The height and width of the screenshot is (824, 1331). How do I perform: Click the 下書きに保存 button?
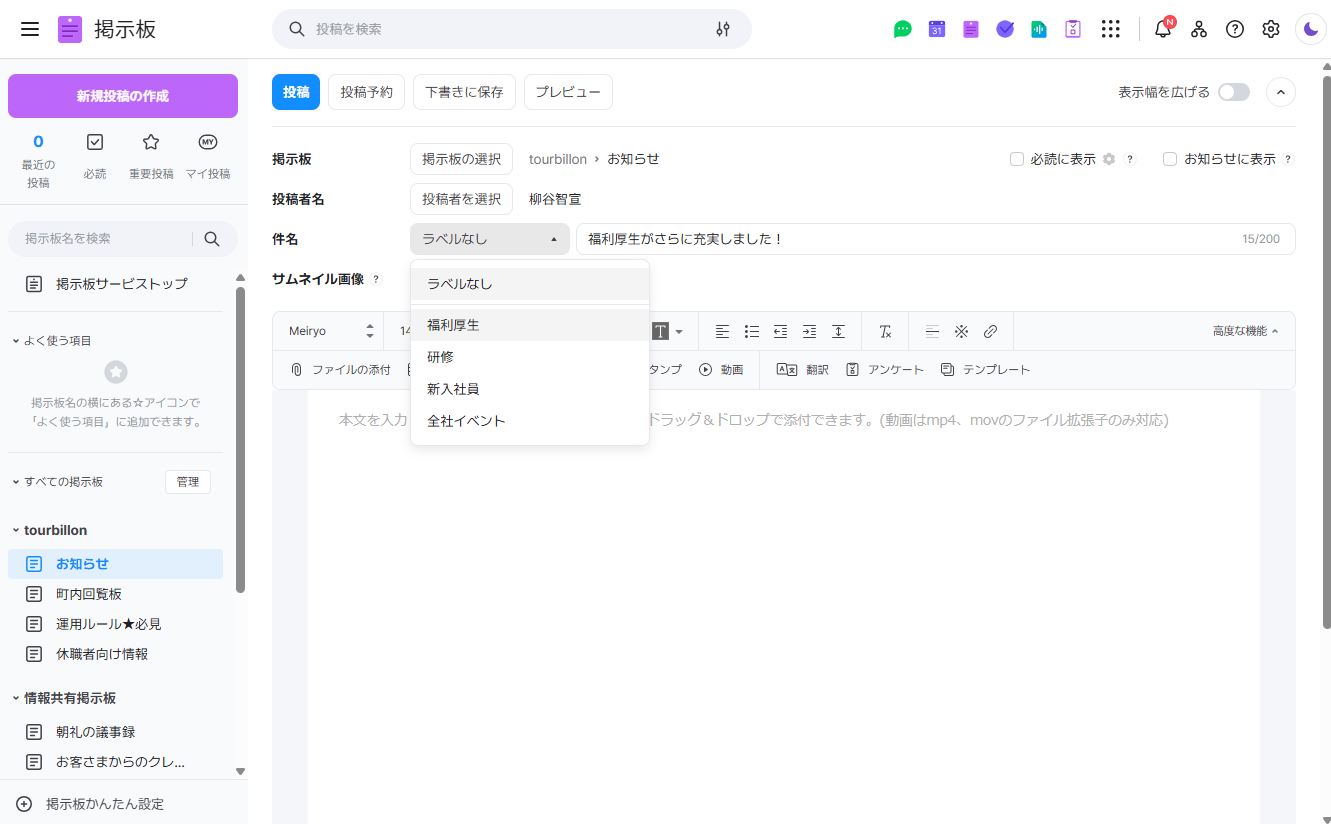click(x=464, y=92)
